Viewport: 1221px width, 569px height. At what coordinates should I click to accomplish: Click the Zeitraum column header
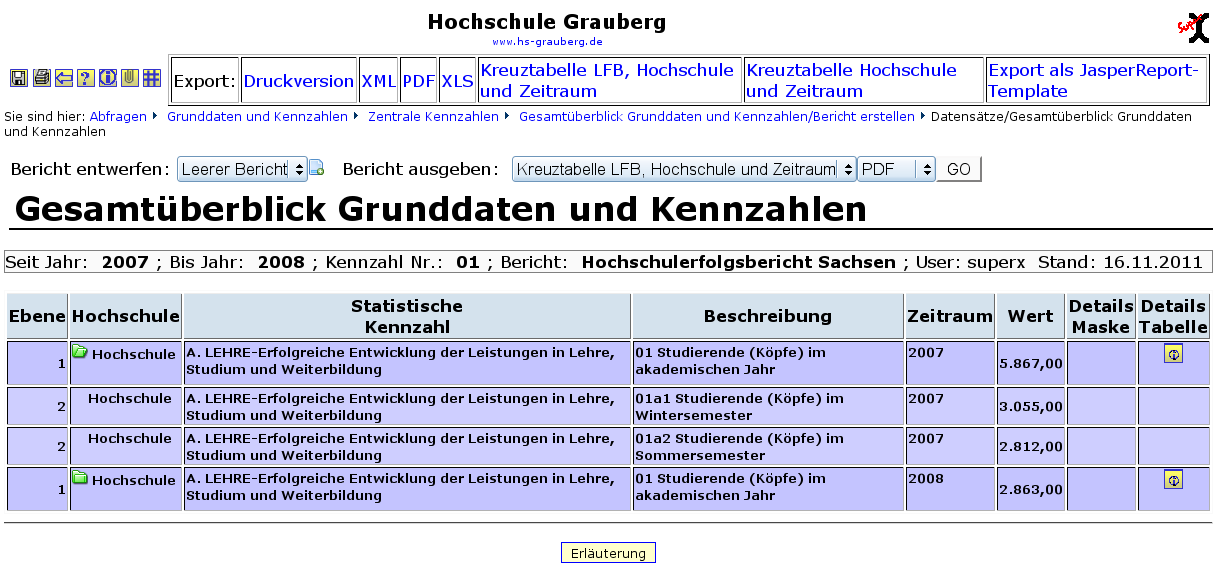point(950,316)
